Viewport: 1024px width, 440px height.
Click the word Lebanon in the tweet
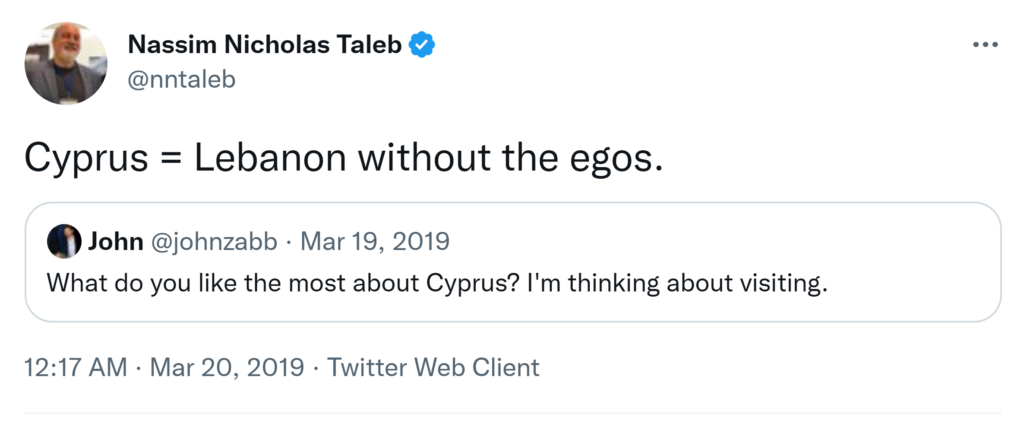tap(266, 159)
